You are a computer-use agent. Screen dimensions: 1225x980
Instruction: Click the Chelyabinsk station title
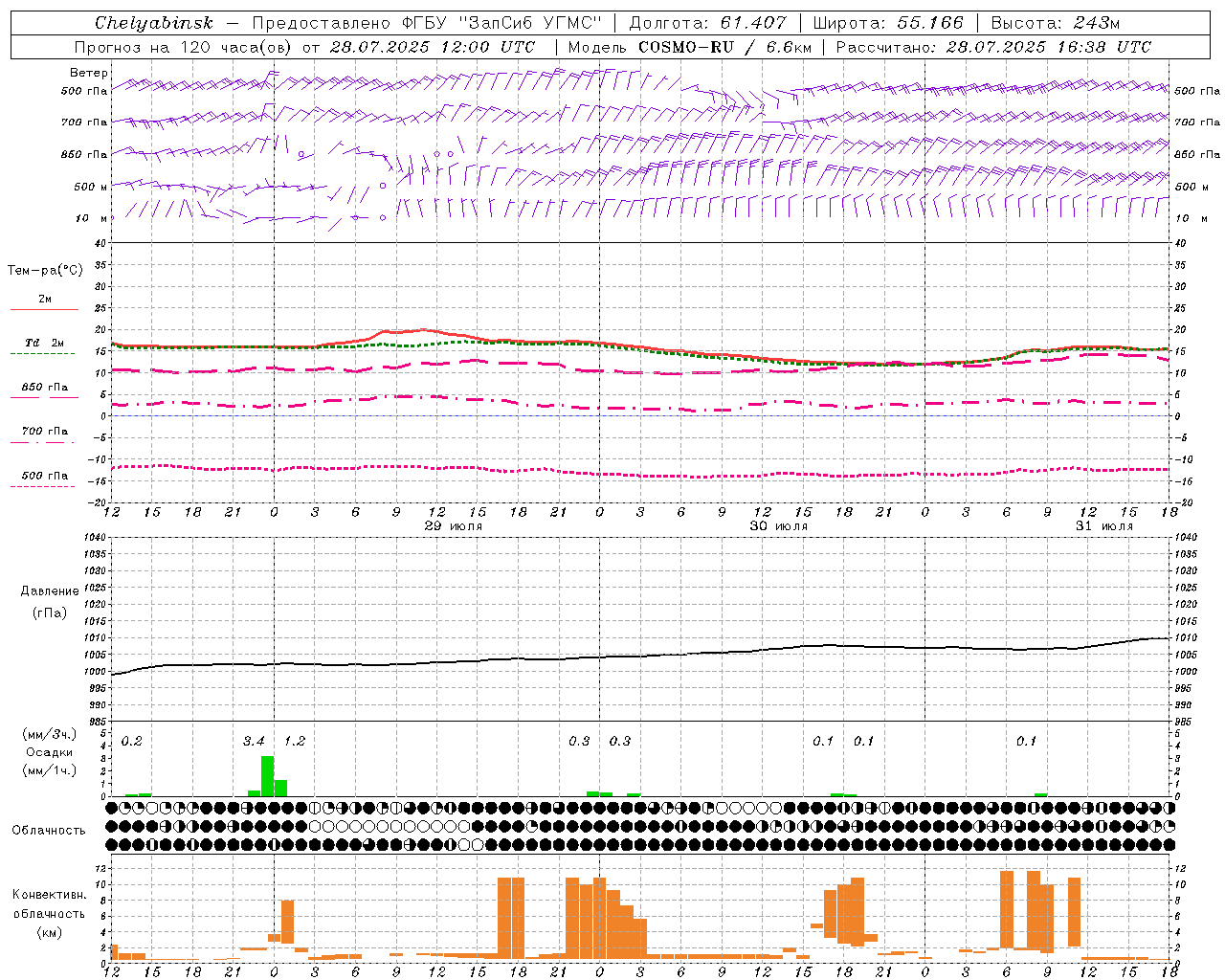point(154,23)
